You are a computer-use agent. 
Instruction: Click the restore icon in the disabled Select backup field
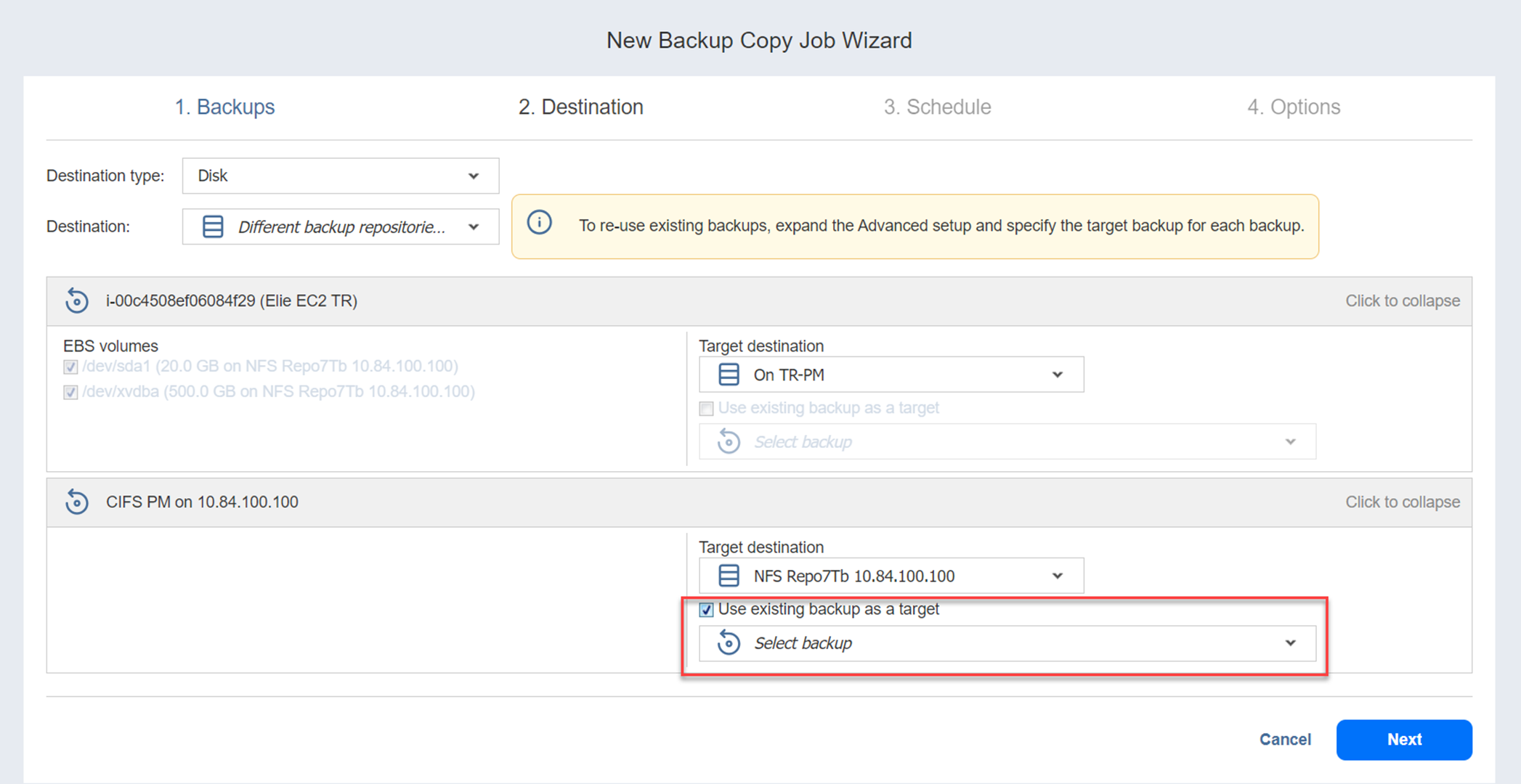tap(729, 442)
